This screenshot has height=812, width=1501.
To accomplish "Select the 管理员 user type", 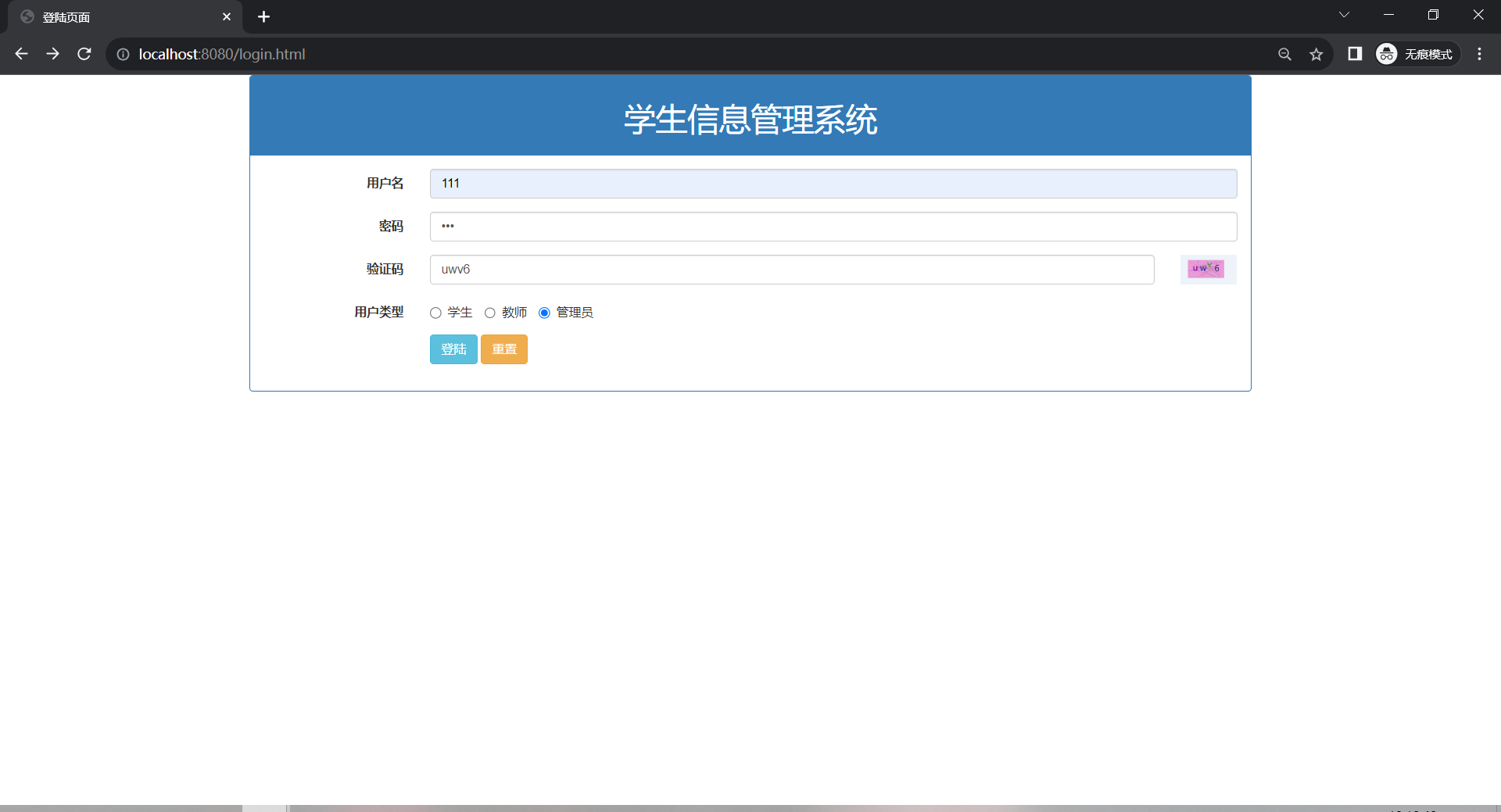I will (544, 313).
